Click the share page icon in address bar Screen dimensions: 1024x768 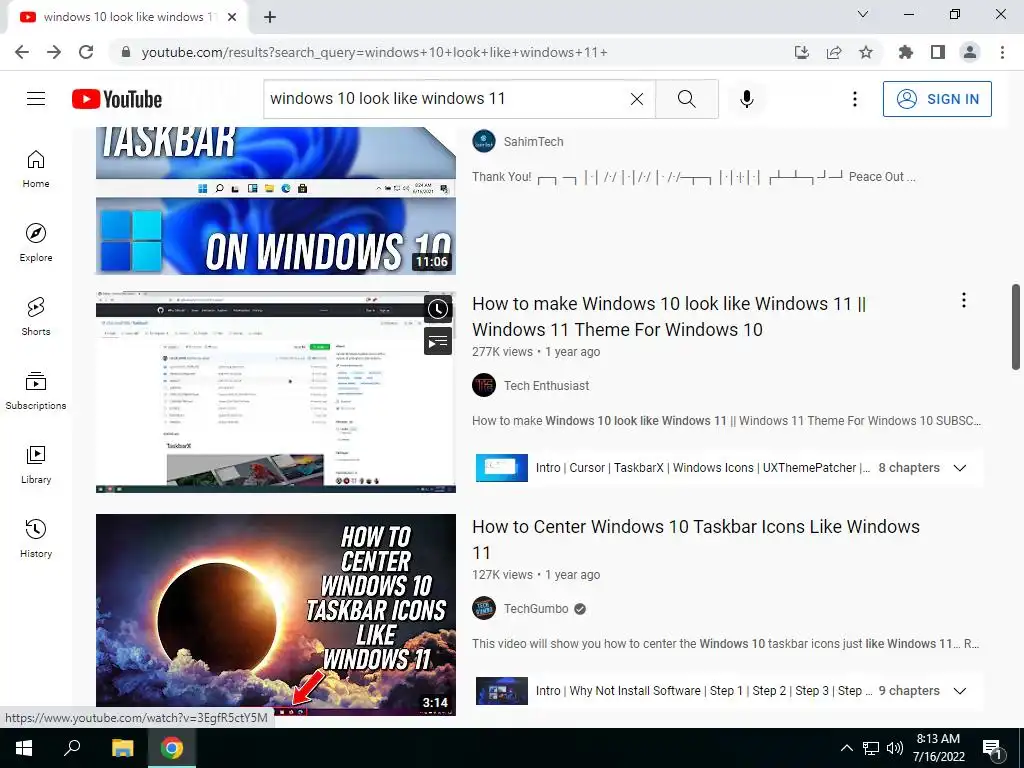(834, 52)
